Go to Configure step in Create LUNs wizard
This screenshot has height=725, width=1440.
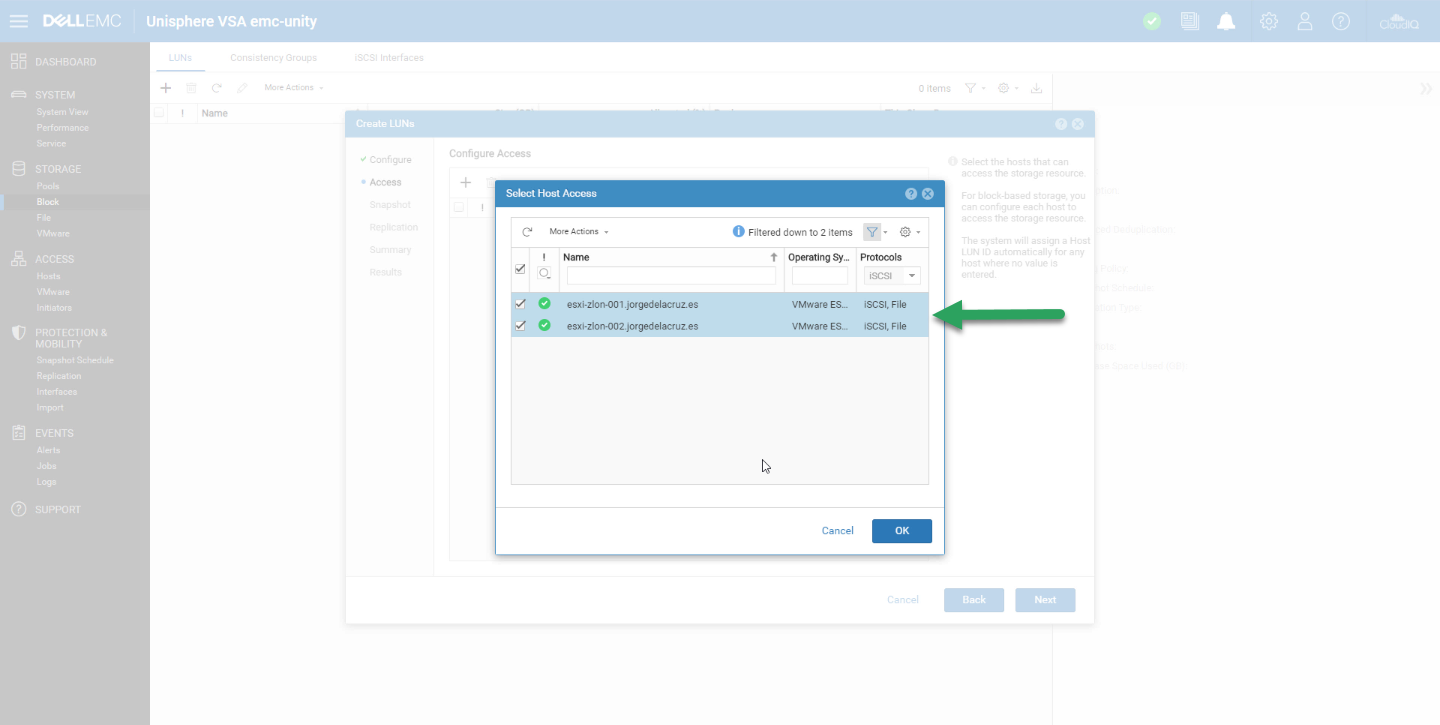(x=390, y=160)
